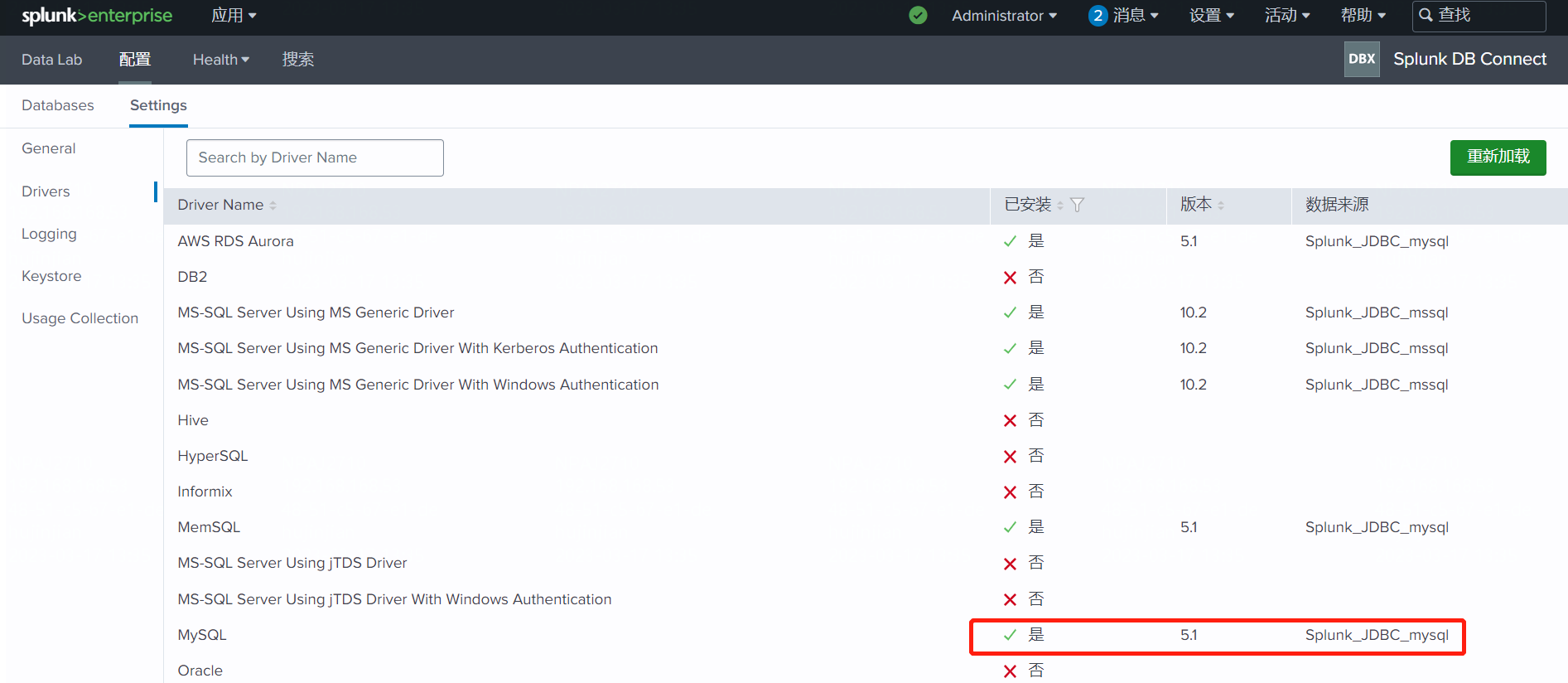Screen dimensions: 1568x683
Task: Select the Settings tab
Action: click(x=158, y=105)
